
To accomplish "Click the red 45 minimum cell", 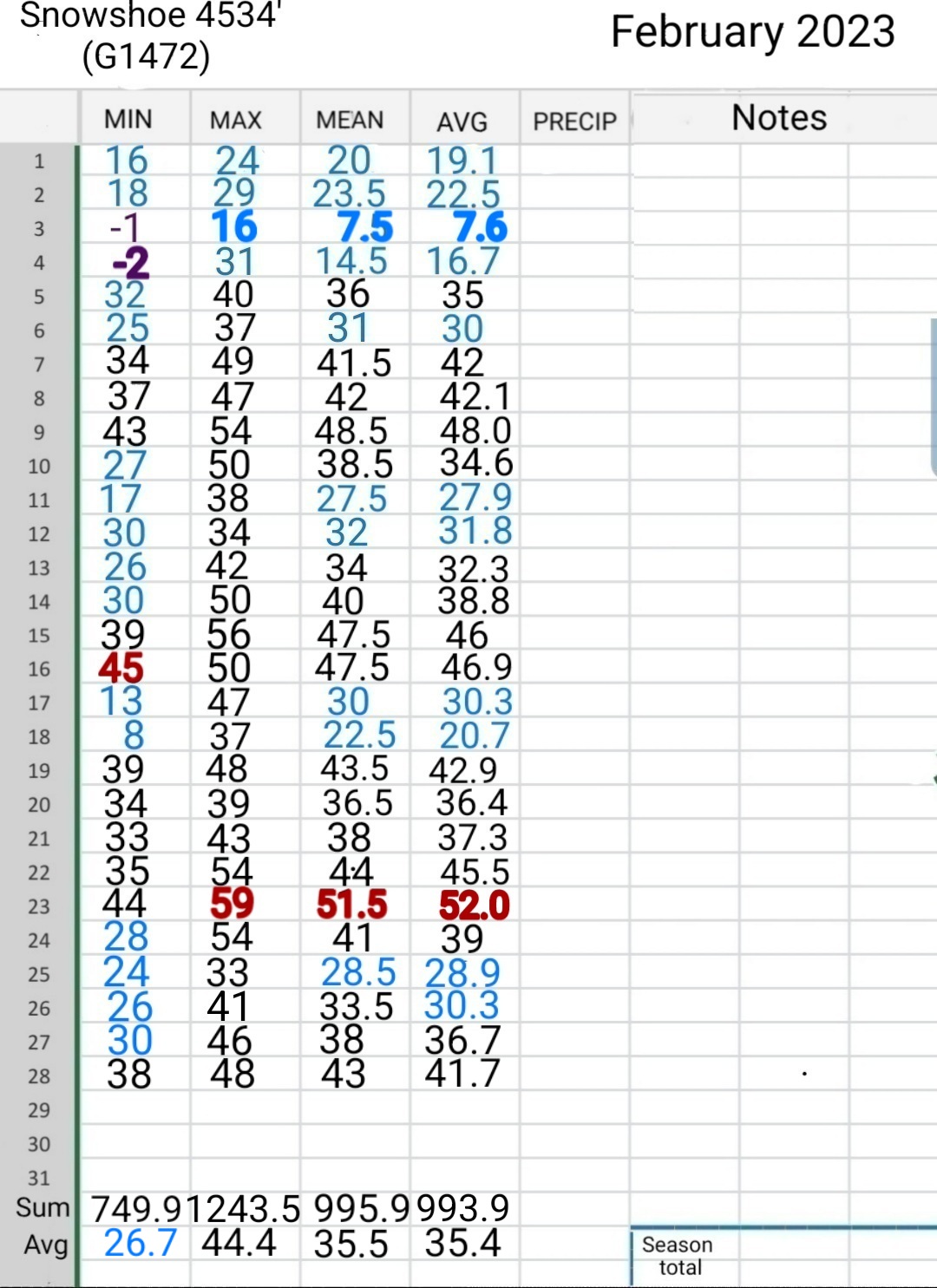I will point(121,668).
